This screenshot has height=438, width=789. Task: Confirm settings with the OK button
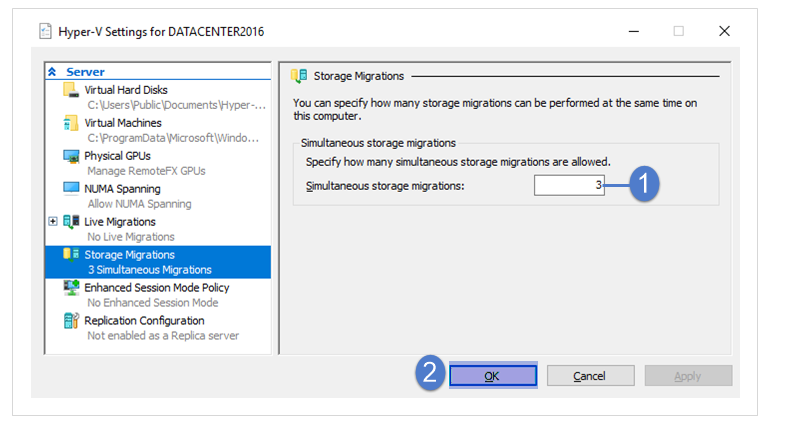click(493, 376)
